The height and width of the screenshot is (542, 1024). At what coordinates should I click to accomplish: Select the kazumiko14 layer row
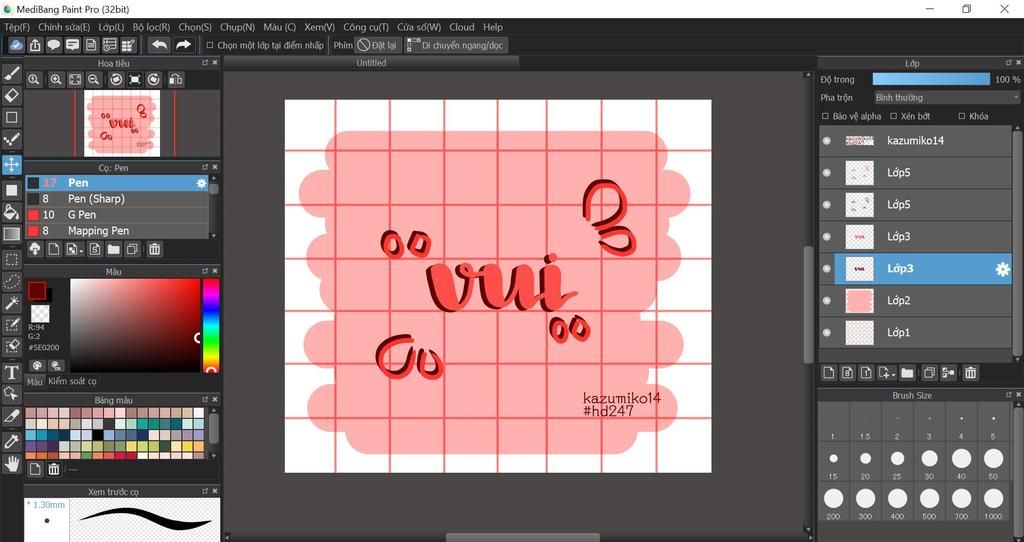tap(916, 140)
